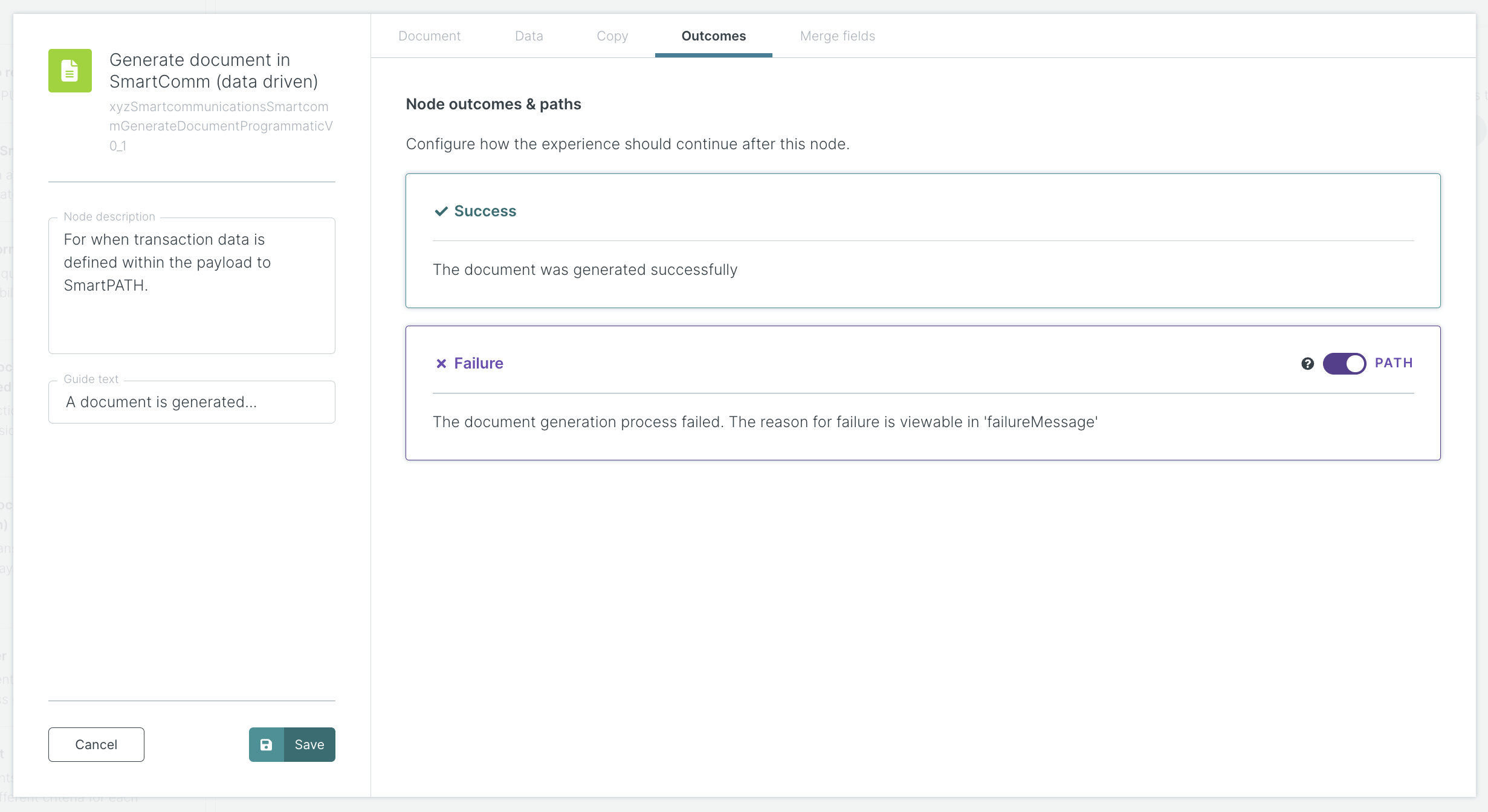Save the node configuration
This screenshot has width=1488, height=812.
click(292, 744)
